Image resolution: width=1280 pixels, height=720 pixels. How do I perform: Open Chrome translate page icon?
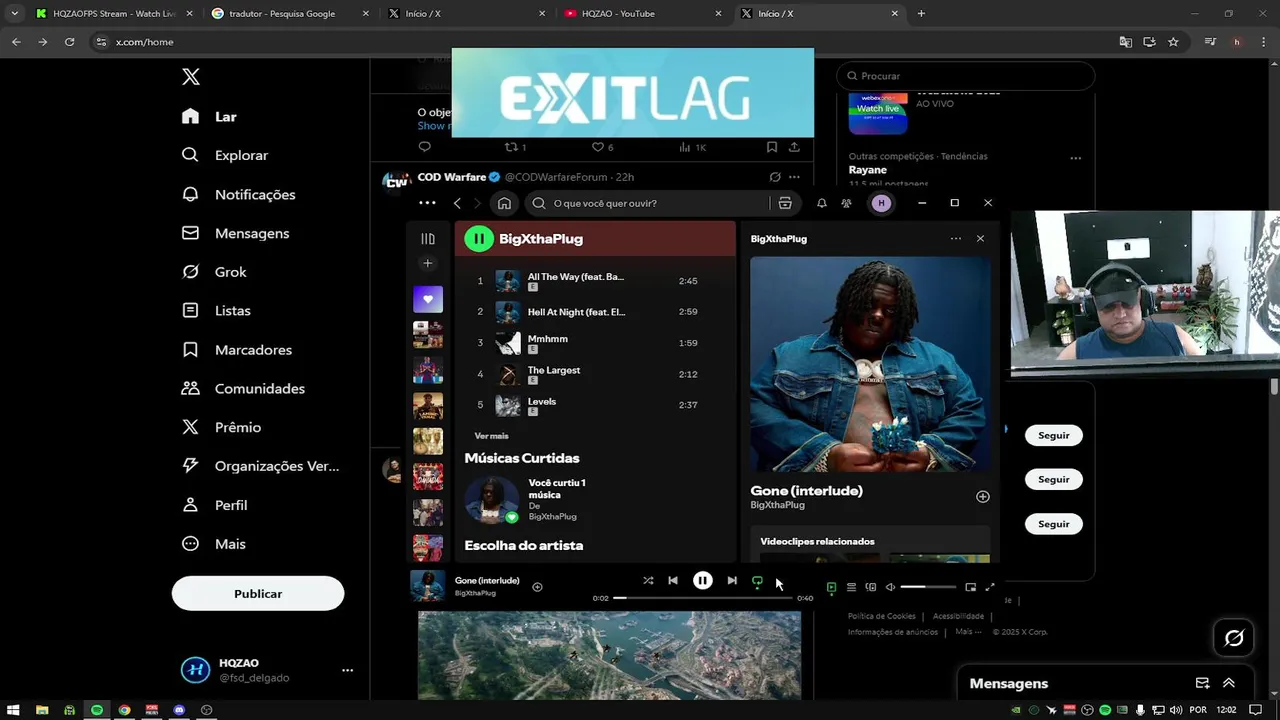pyautogui.click(x=1126, y=42)
